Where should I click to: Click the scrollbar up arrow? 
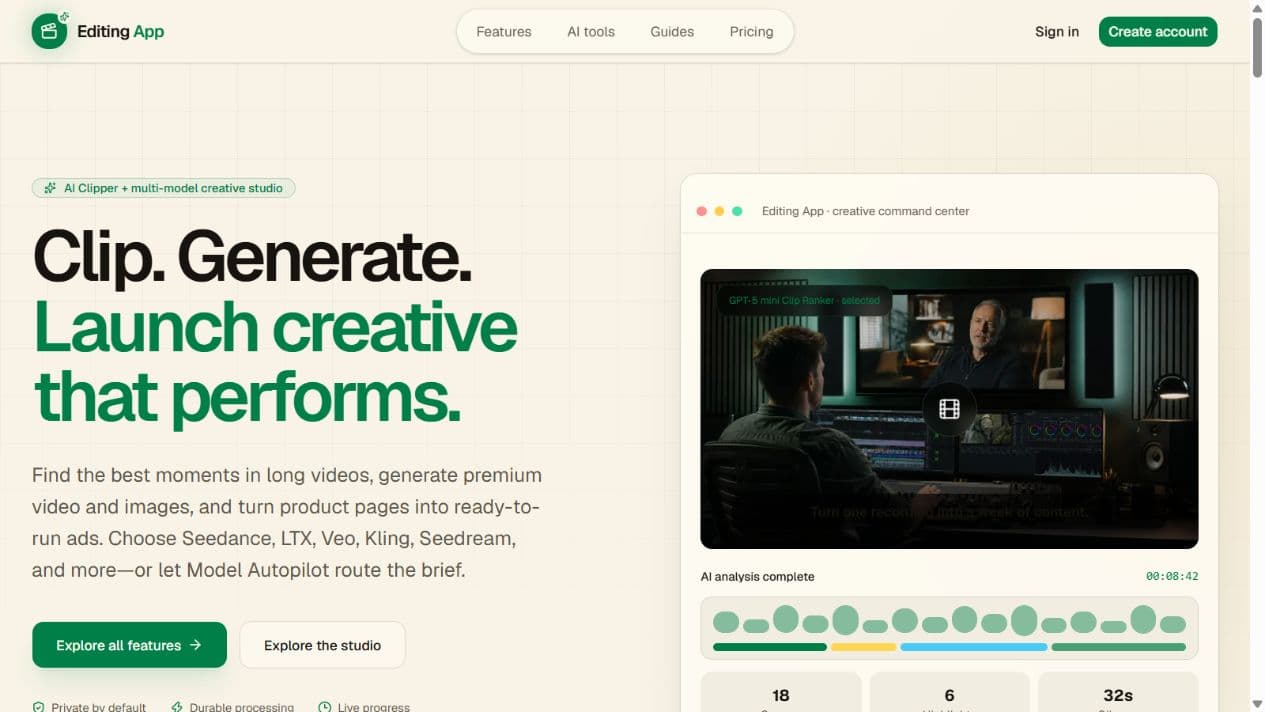coord(1257,7)
